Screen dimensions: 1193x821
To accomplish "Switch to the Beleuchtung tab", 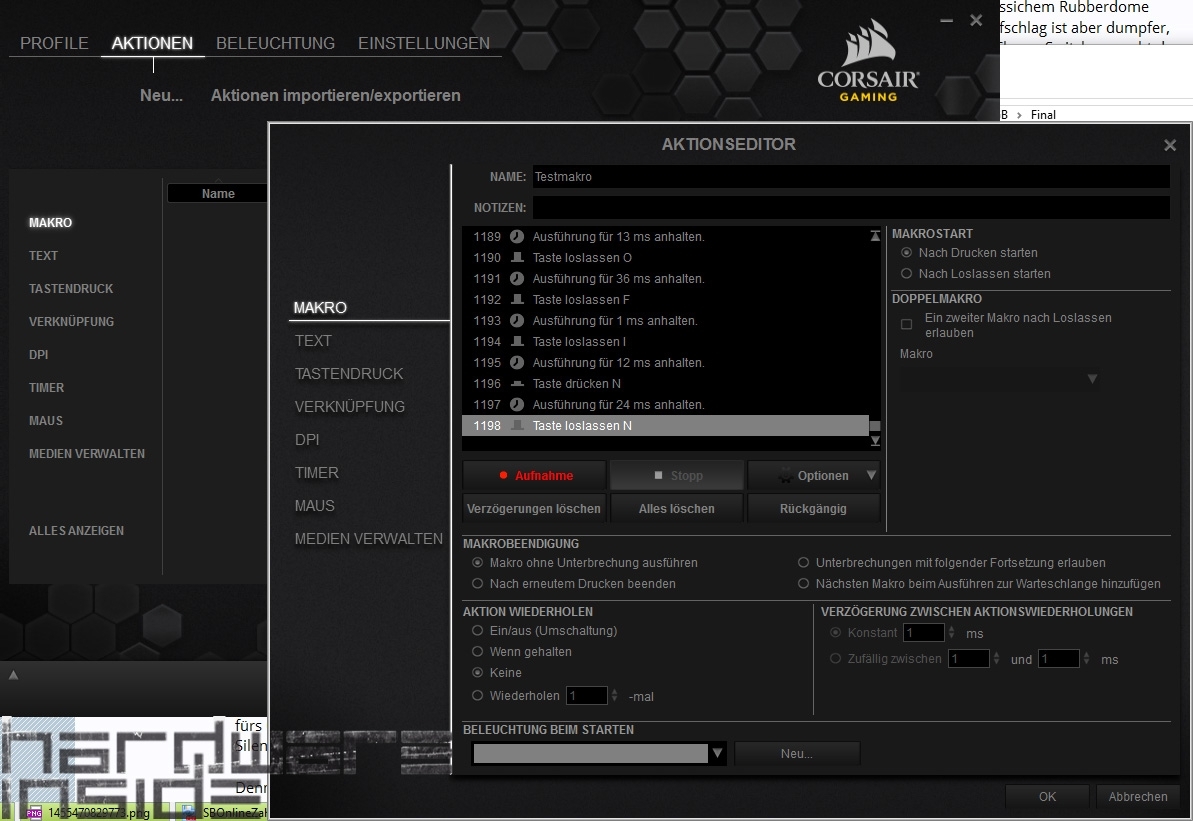I will pyautogui.click(x=275, y=43).
